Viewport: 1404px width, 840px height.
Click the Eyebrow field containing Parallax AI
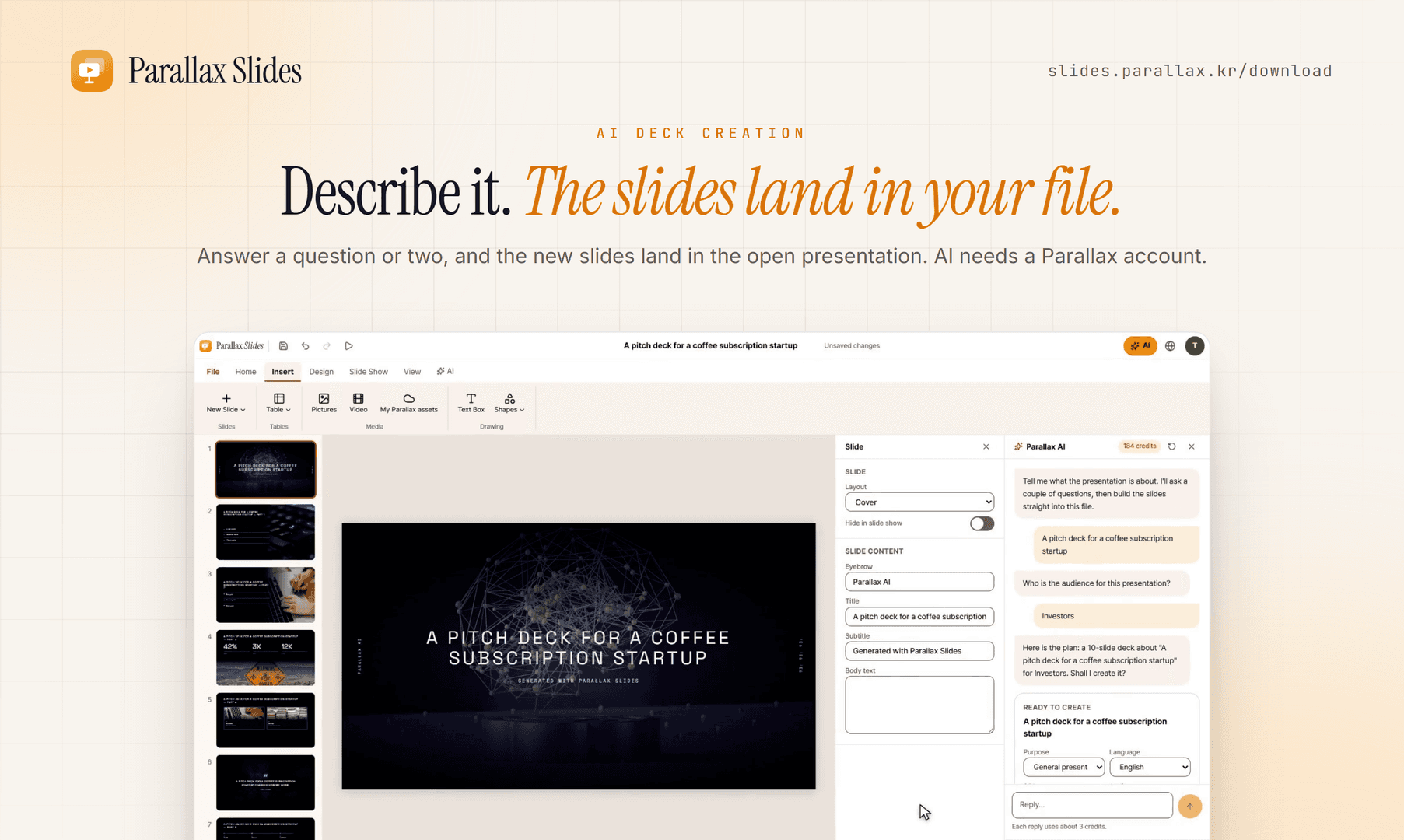coord(919,582)
